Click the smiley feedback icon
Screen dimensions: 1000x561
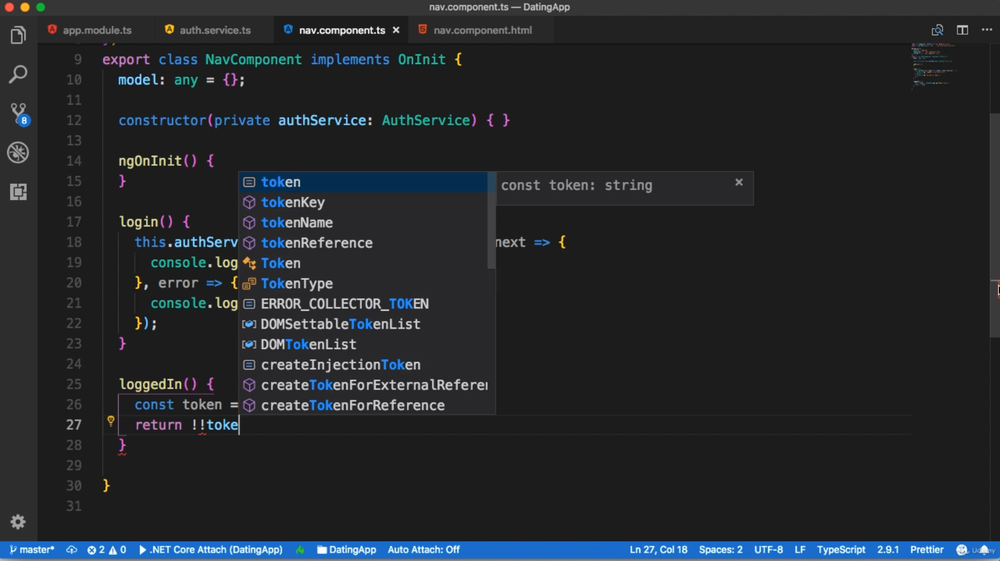point(962,550)
